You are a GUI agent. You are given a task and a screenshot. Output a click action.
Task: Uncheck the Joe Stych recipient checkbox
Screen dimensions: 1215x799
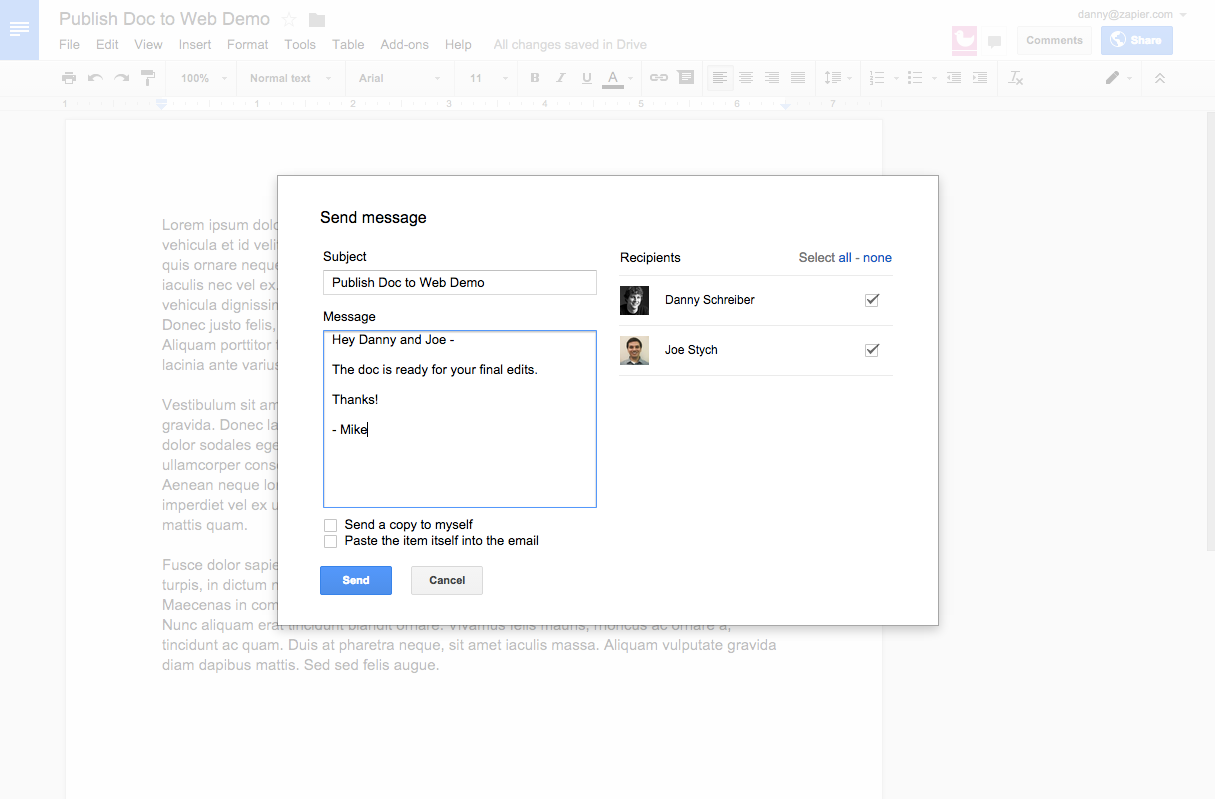(x=872, y=350)
